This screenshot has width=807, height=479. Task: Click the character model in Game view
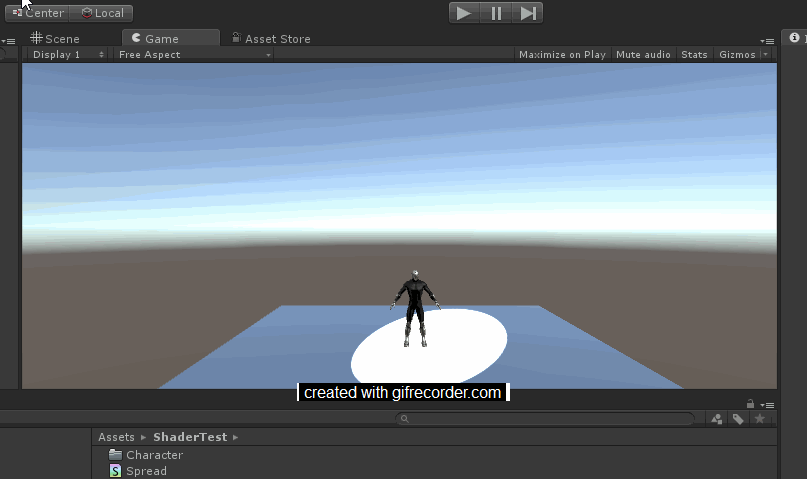point(415,309)
